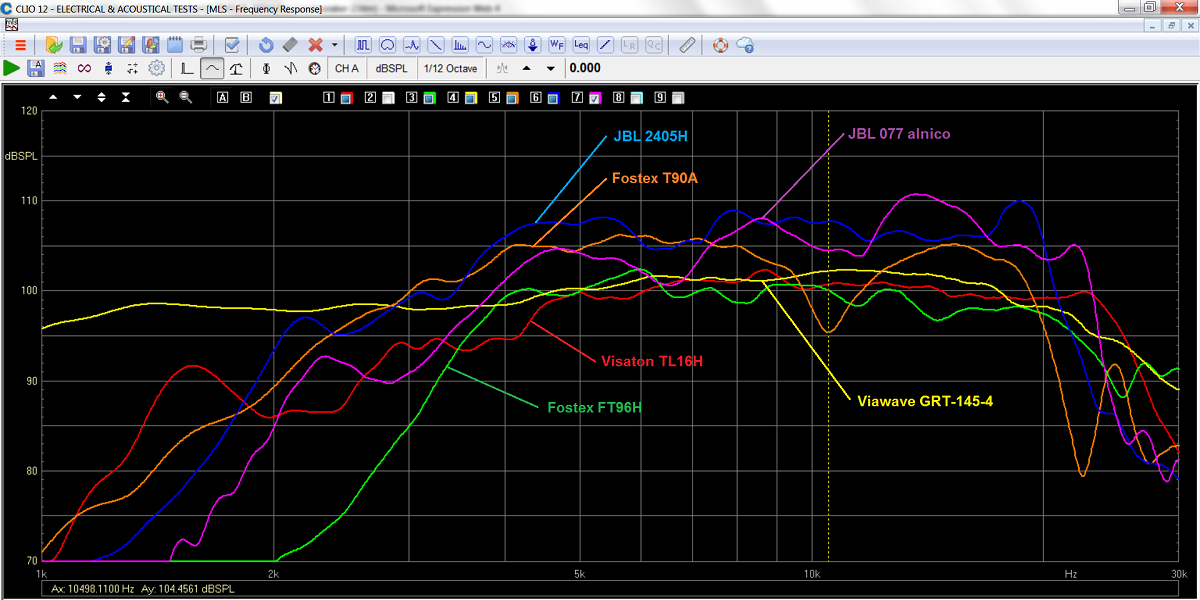Click the Fostex T90A curve label
This screenshot has width=1200, height=600.
pos(653,178)
